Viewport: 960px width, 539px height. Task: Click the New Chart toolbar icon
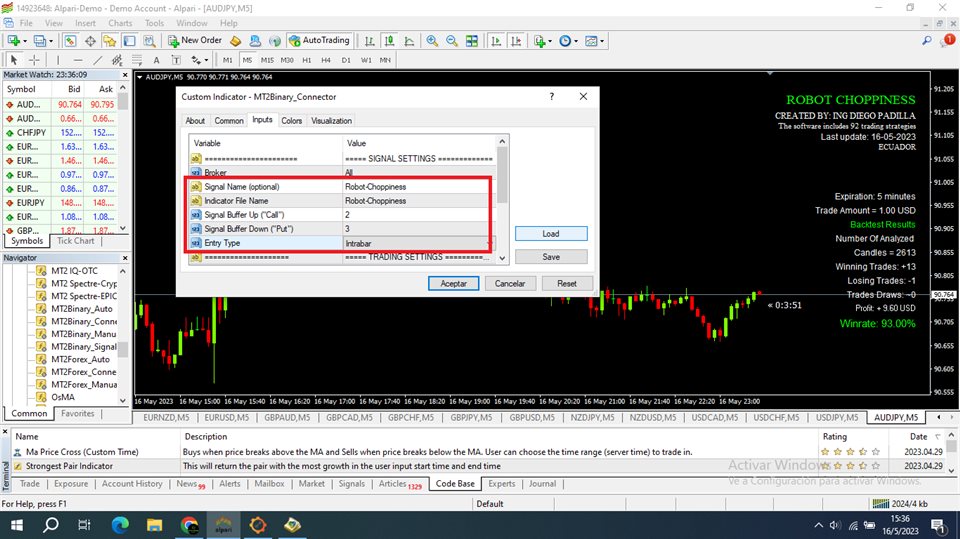coord(13,40)
